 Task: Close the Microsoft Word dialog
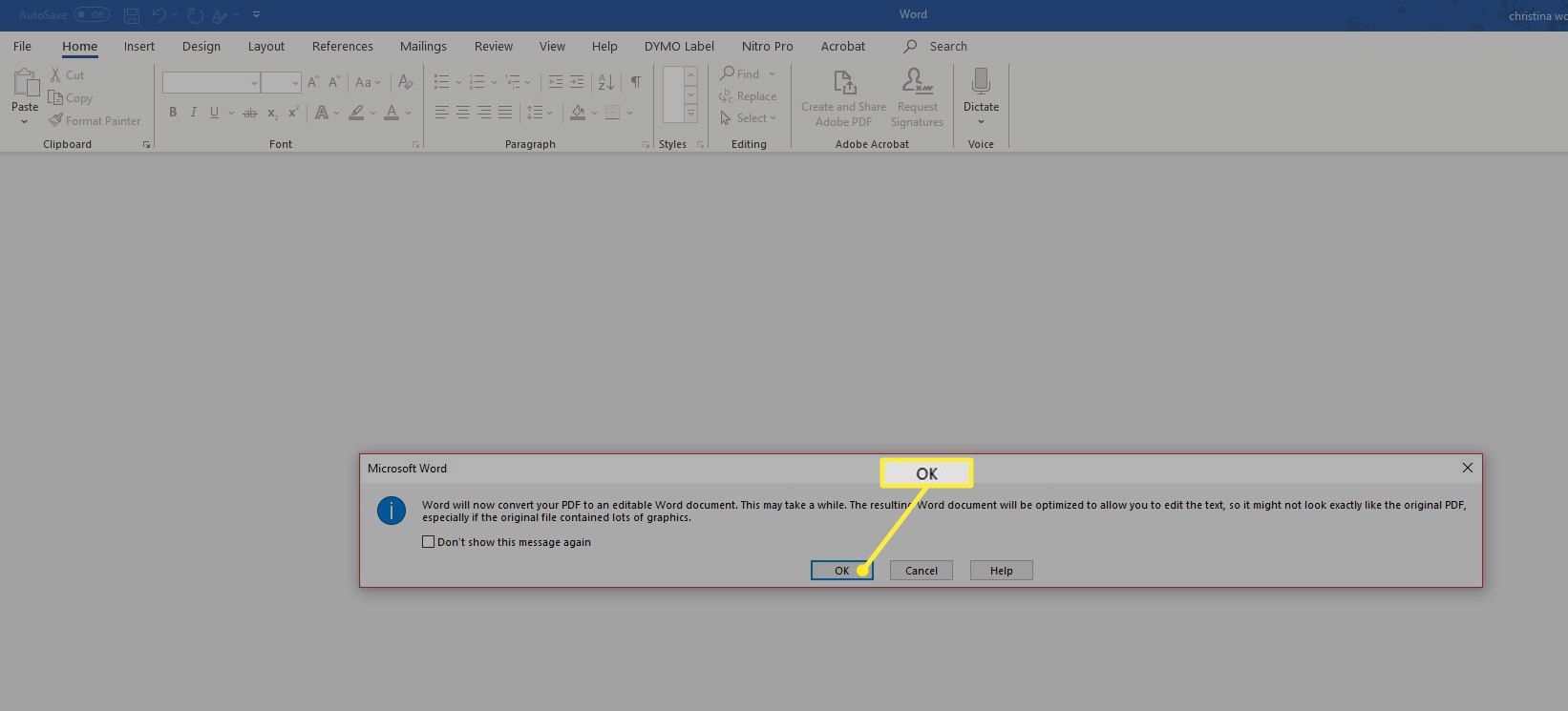tap(1468, 468)
